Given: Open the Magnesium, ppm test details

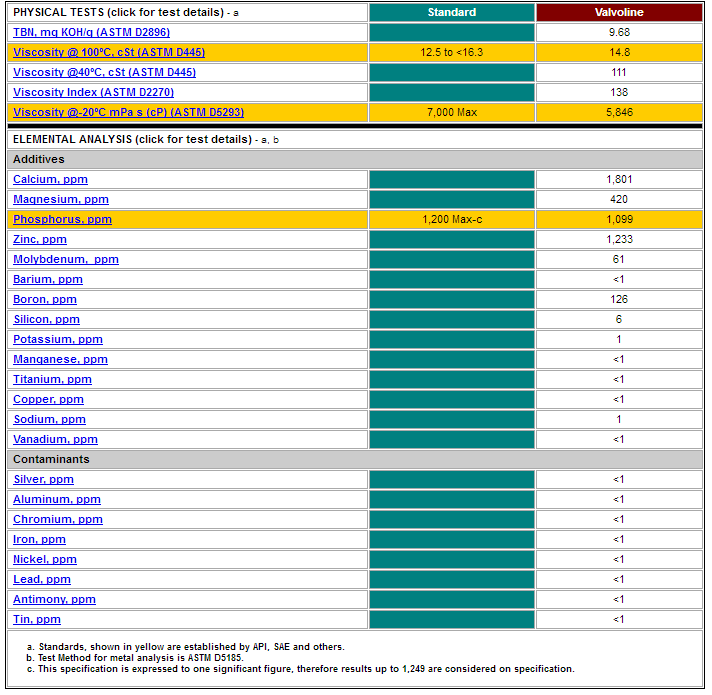Looking at the screenshot, I should pyautogui.click(x=61, y=199).
